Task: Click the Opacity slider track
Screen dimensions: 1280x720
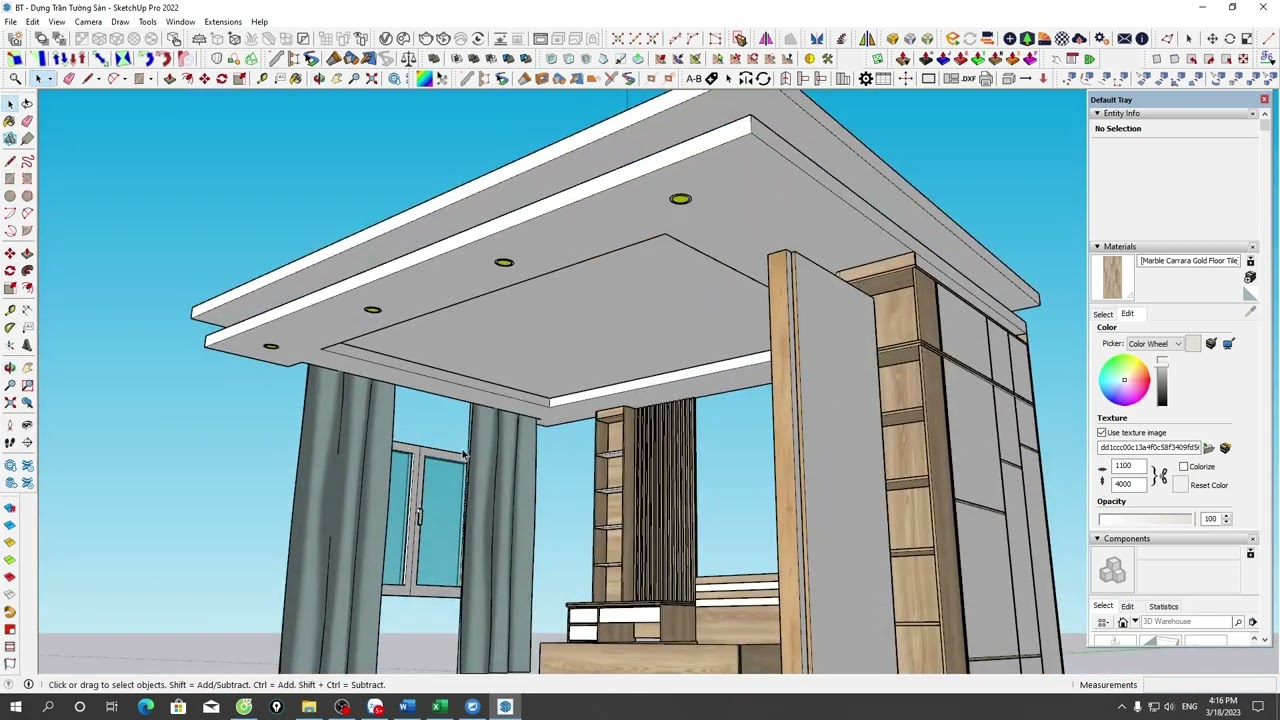Action: 1145,519
